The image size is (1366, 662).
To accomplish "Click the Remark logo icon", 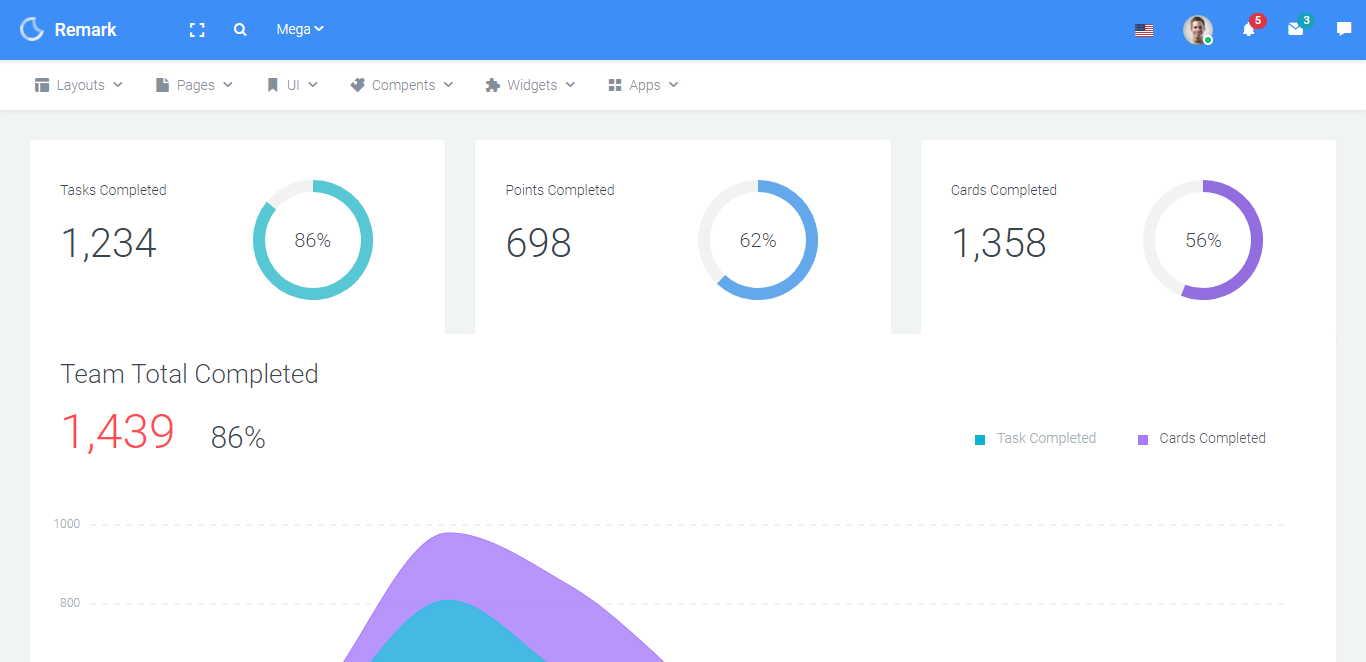I will click(x=32, y=29).
